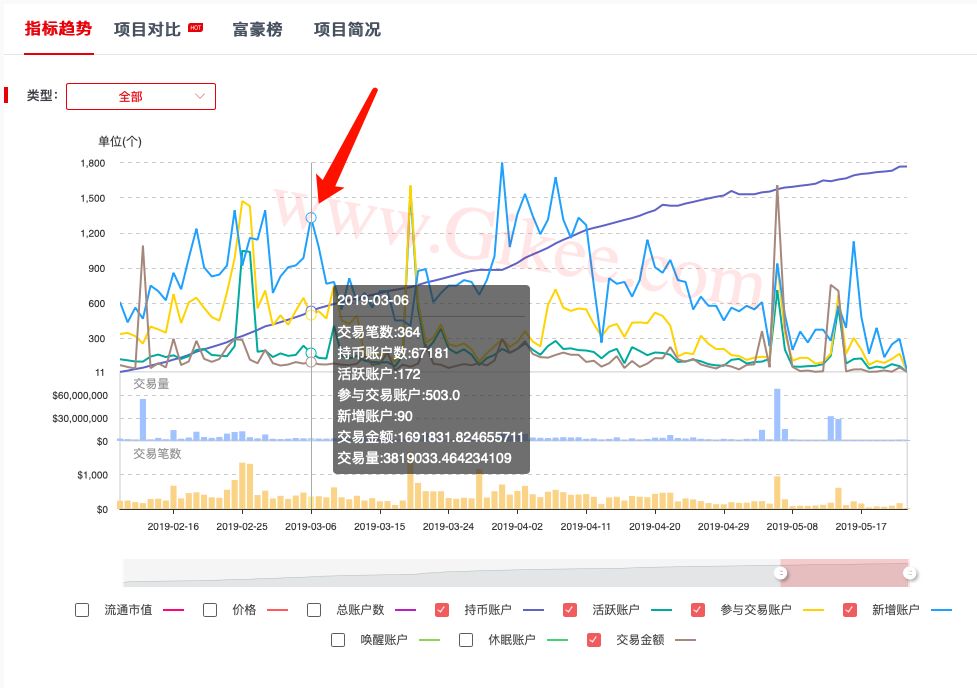977x688 pixels.
Task: Uncheck the 参与交易账户 checkbox
Action: (698, 610)
